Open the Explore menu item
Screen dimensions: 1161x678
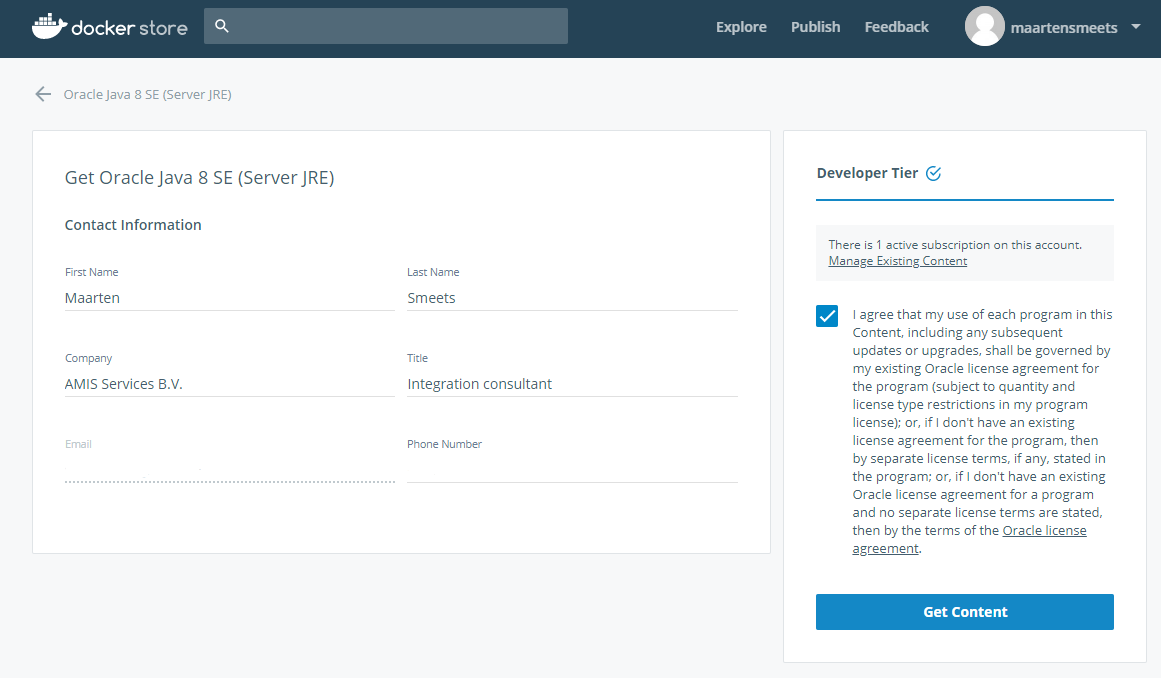coord(741,27)
